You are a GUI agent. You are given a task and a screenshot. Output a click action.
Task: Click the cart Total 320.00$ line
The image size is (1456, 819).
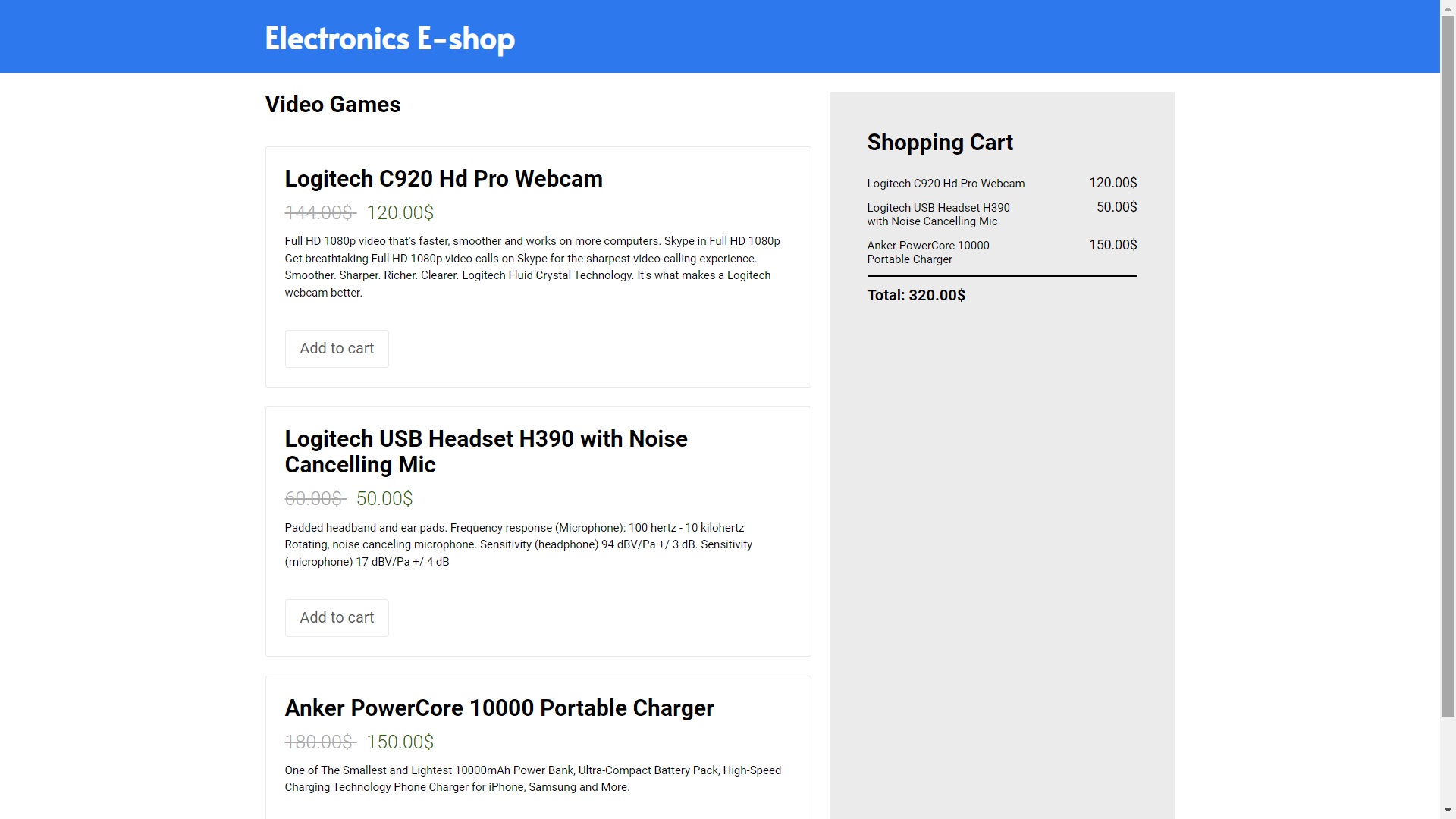[916, 296]
